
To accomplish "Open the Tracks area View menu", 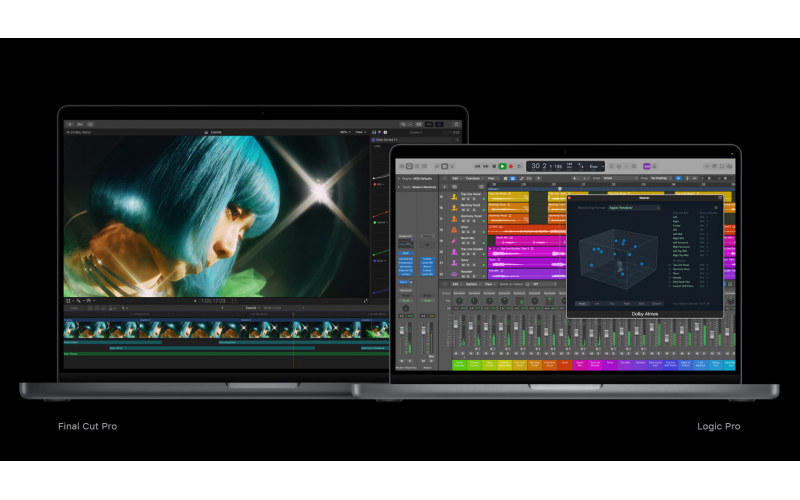I will click(493, 179).
